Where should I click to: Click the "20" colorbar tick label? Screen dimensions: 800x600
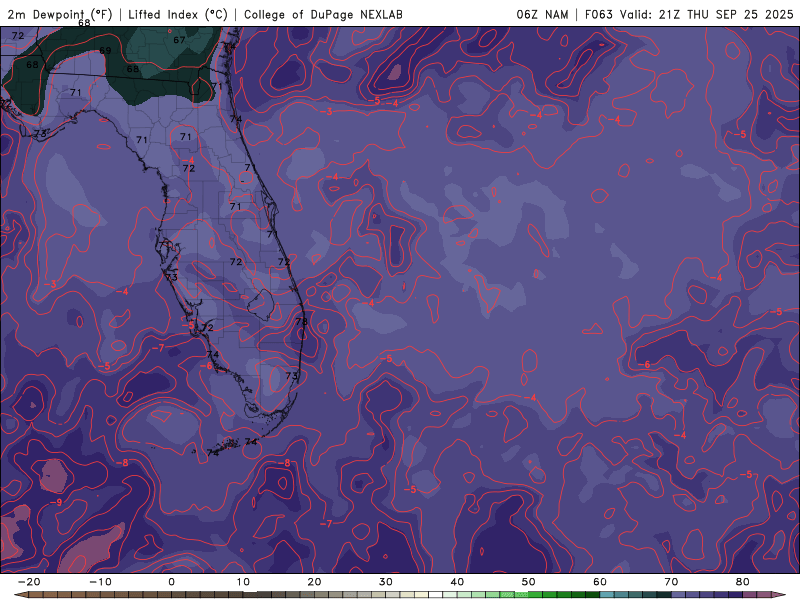coord(314,582)
